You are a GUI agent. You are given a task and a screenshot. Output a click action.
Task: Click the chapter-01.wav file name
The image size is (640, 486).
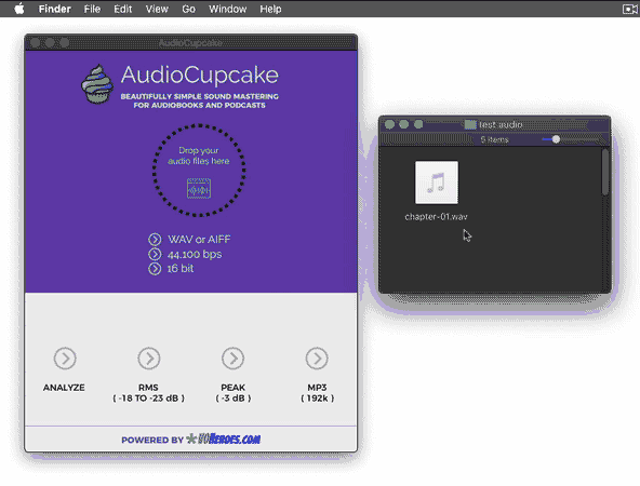436,217
